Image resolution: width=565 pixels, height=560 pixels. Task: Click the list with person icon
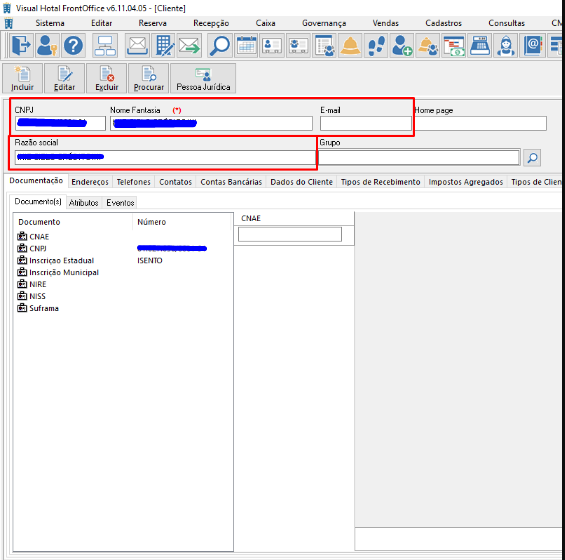tap(324, 45)
